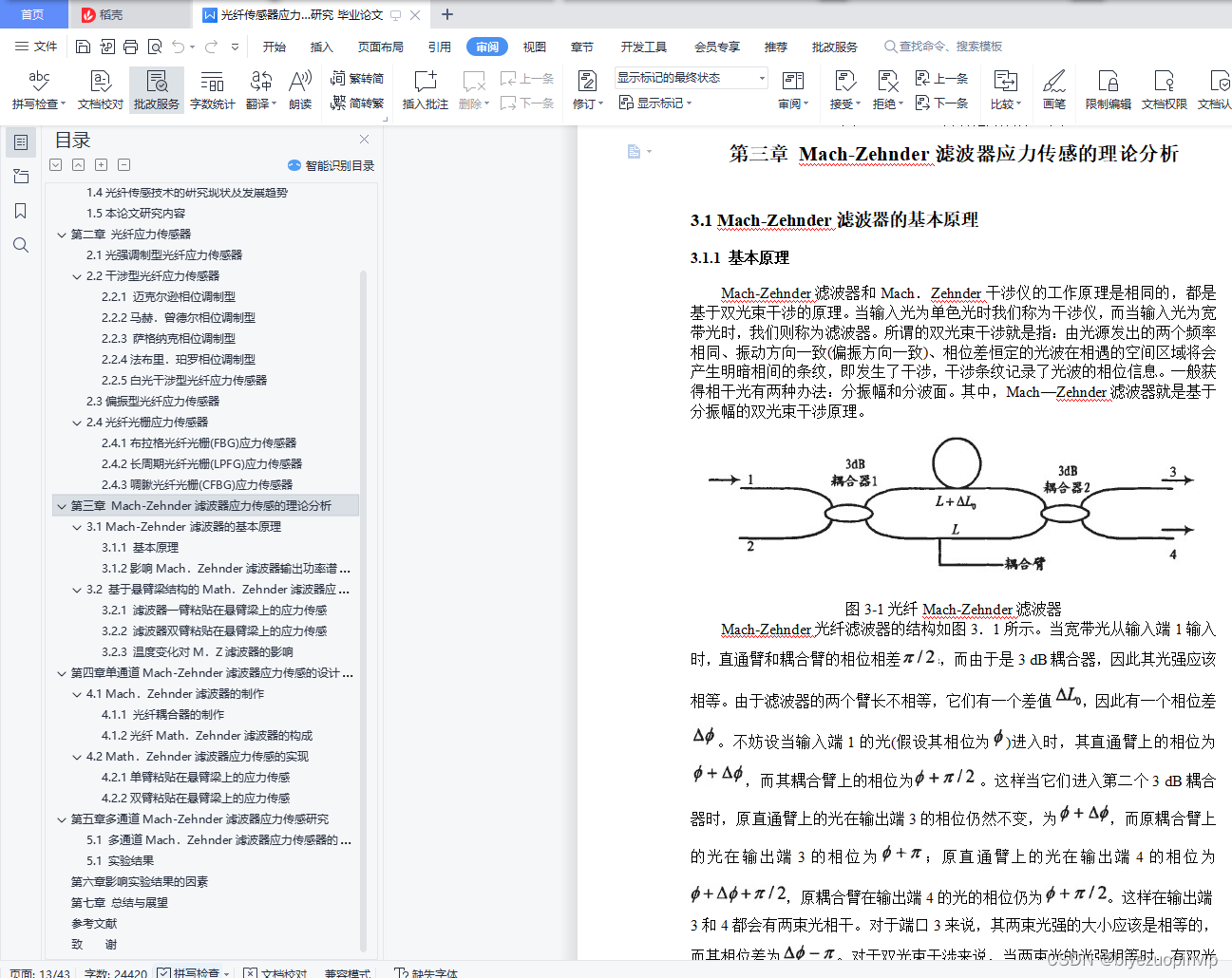Screen dimensions: 1232x978
Task: Close the 目录 navigation pane
Action: tap(364, 139)
